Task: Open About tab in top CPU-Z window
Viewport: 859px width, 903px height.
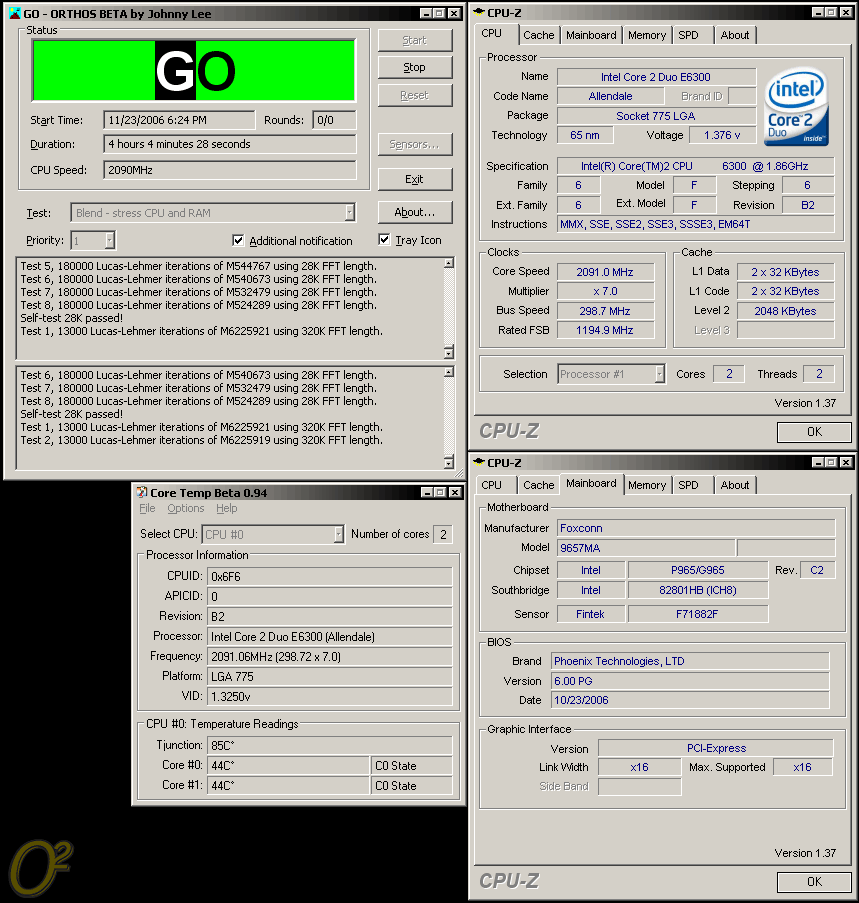Action: click(735, 35)
